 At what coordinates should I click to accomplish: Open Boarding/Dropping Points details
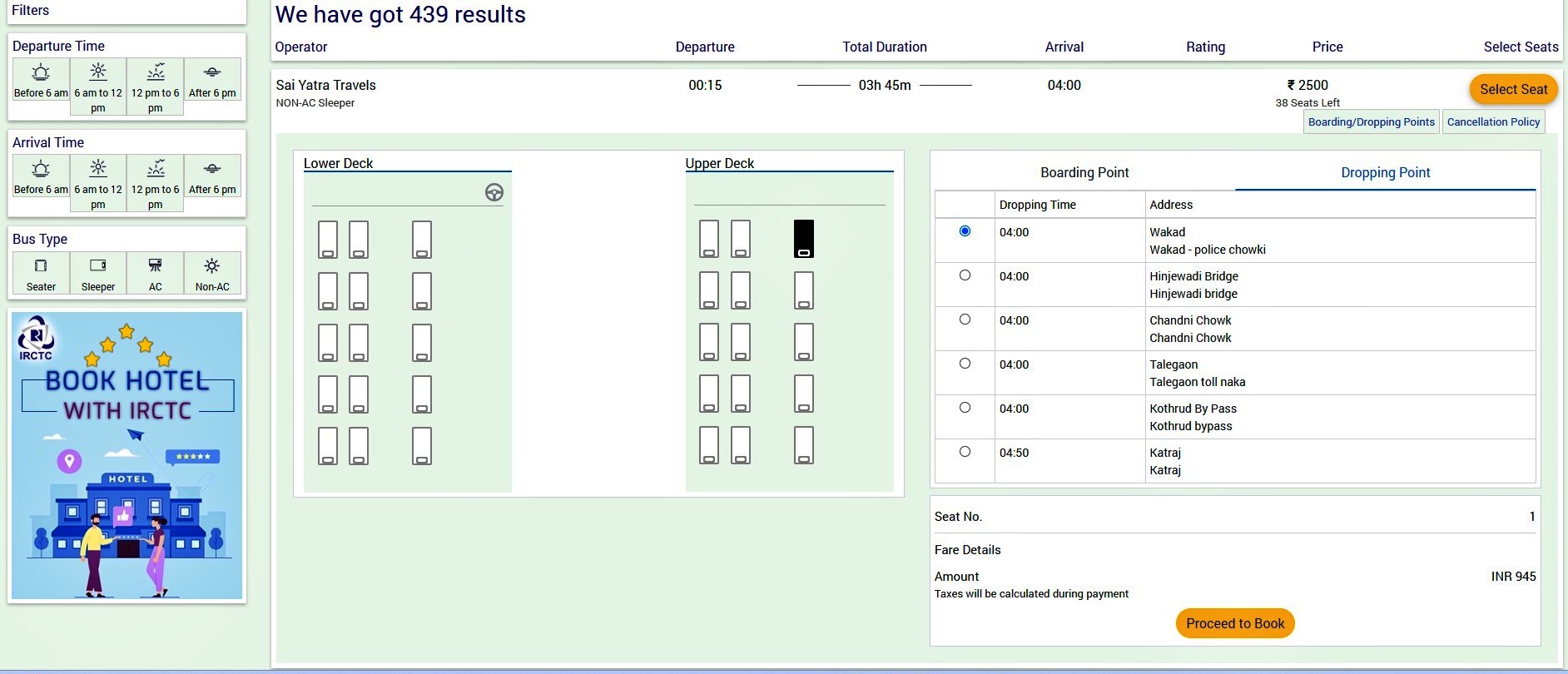(x=1371, y=121)
